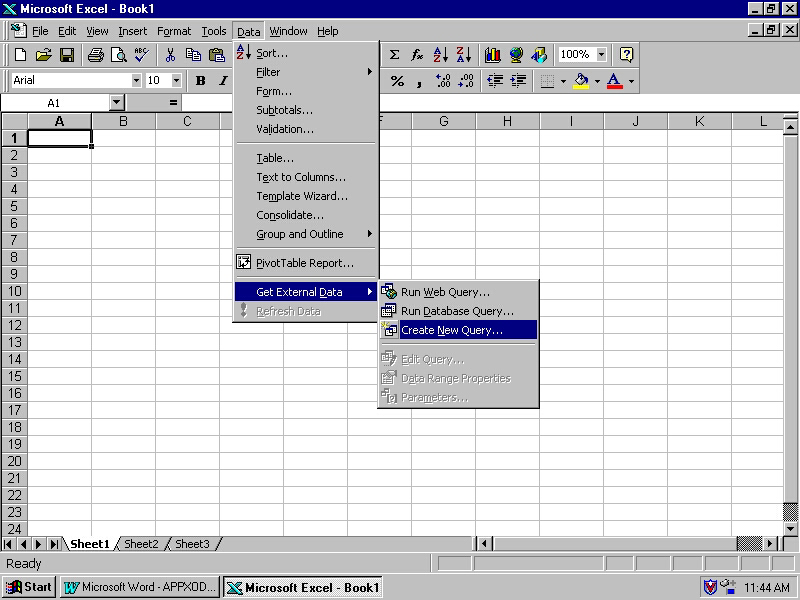Switch to Sheet3 tab

tap(192, 544)
